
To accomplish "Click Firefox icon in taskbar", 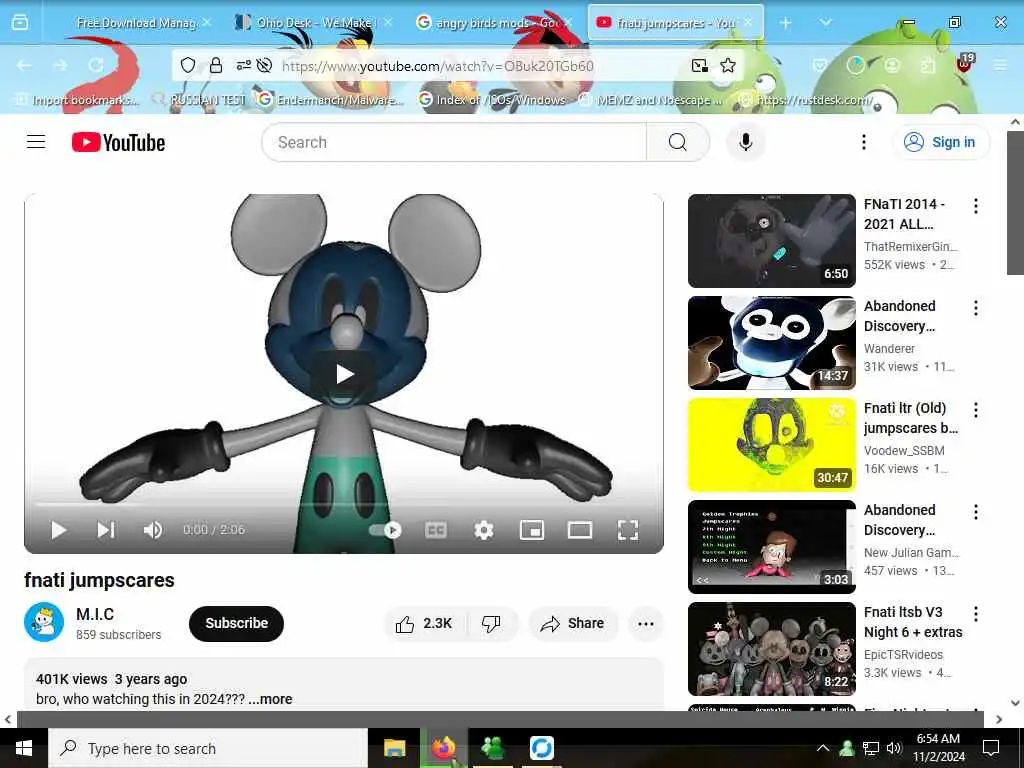I will coord(443,748).
